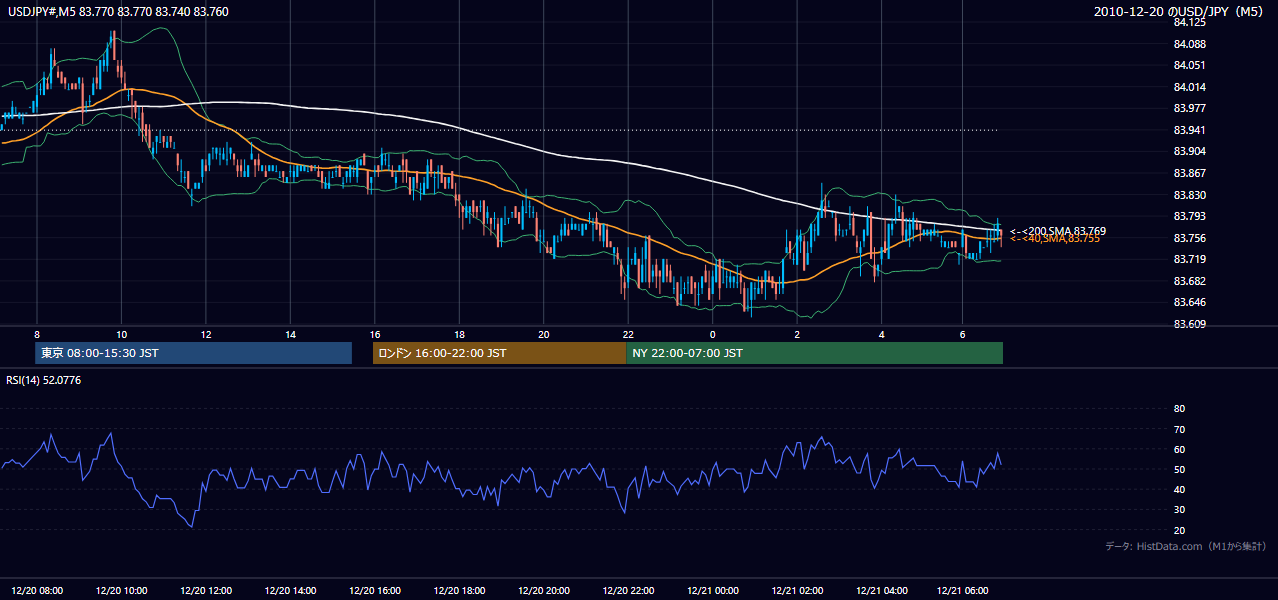Click the 12/20 10:00 time label
Viewport: 1278px width, 600px height.
coord(122,591)
